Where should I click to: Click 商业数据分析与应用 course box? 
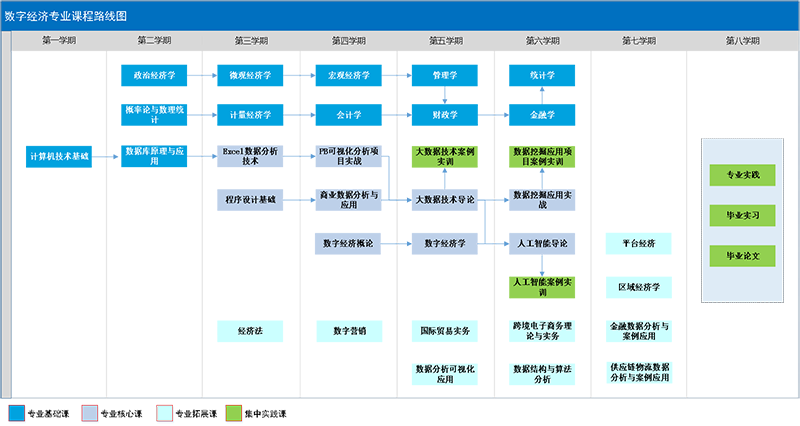click(x=348, y=200)
